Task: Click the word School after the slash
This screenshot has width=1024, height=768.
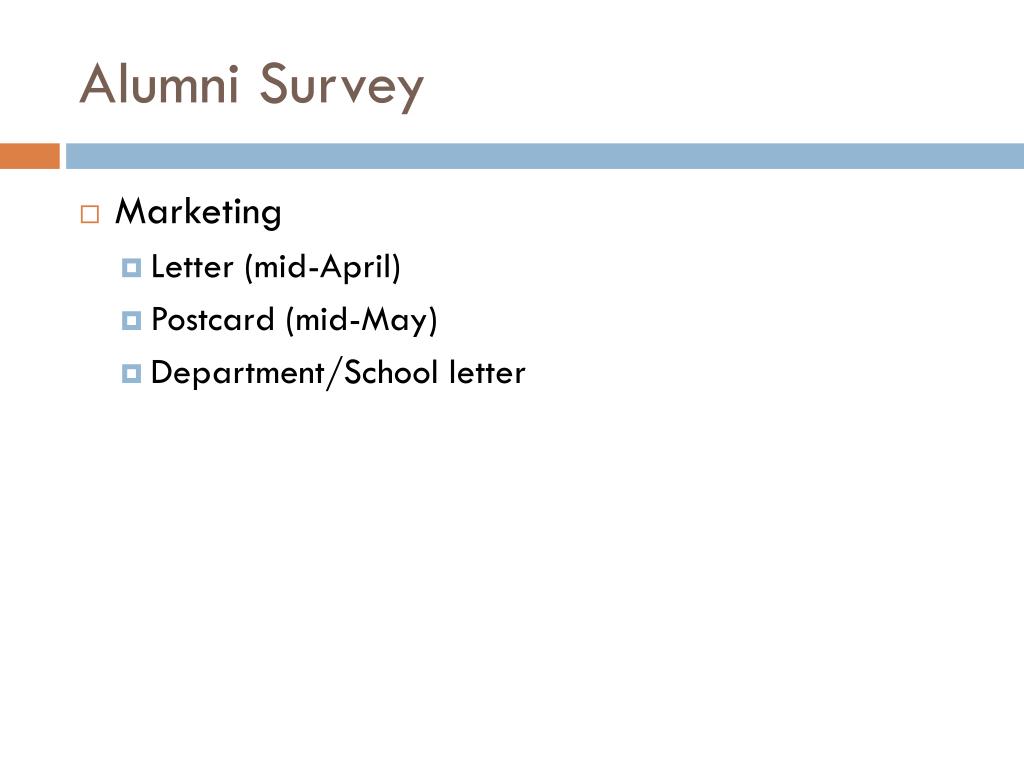Action: [x=391, y=372]
